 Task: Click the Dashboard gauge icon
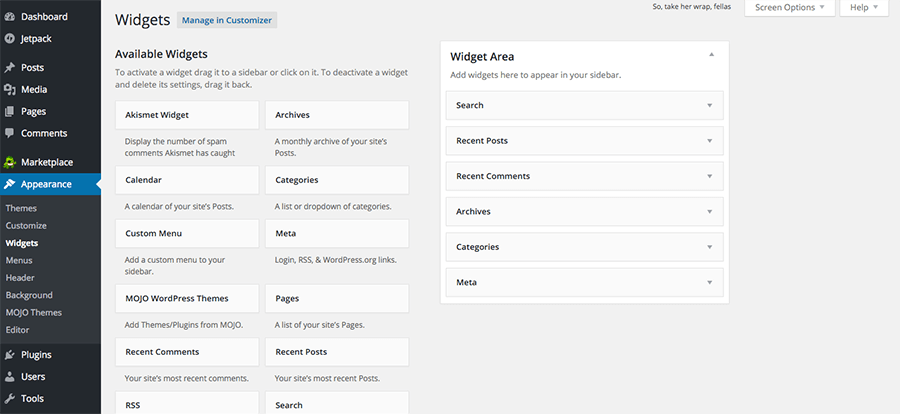pyautogui.click(x=9, y=17)
